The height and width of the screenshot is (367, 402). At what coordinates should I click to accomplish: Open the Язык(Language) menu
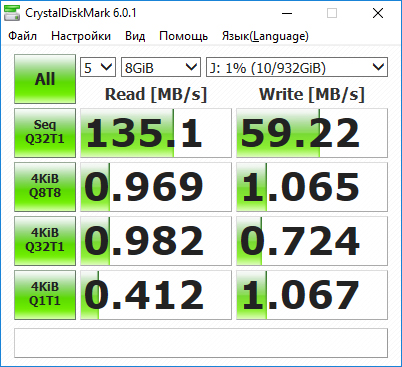(265, 36)
